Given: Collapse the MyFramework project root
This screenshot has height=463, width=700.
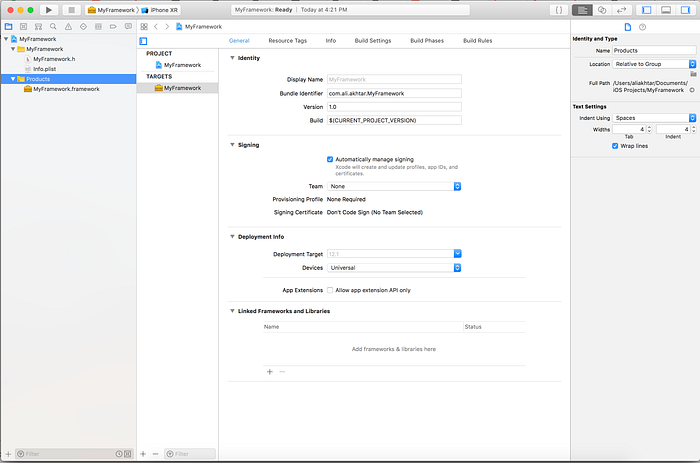Looking at the screenshot, I should [x=6, y=39].
